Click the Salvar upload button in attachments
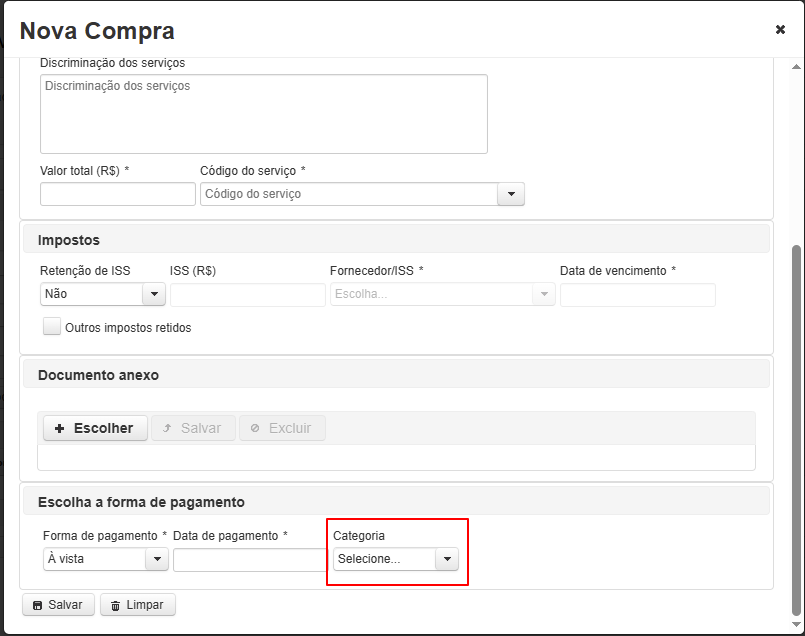Viewport: 805px width, 636px height. pyautogui.click(x=193, y=428)
